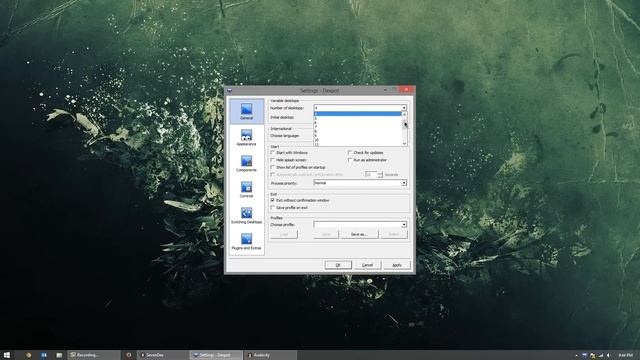Choose 9 in the desktops list
This screenshot has height=360, width=640.
(358, 136)
